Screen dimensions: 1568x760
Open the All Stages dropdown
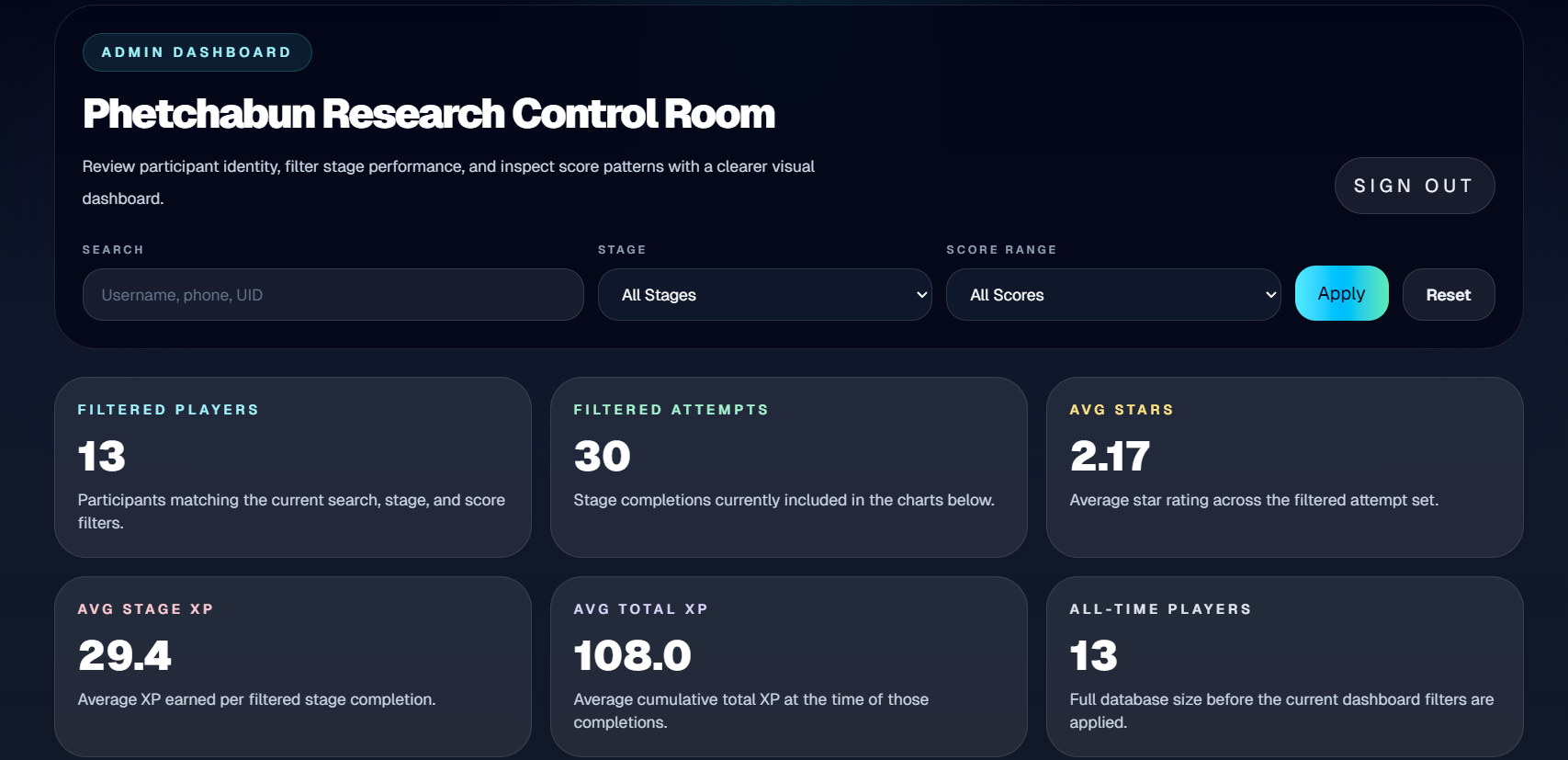pyautogui.click(x=764, y=295)
